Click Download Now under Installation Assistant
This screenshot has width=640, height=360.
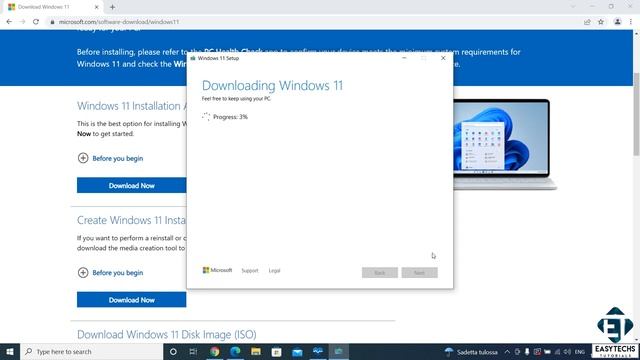pyautogui.click(x=131, y=185)
